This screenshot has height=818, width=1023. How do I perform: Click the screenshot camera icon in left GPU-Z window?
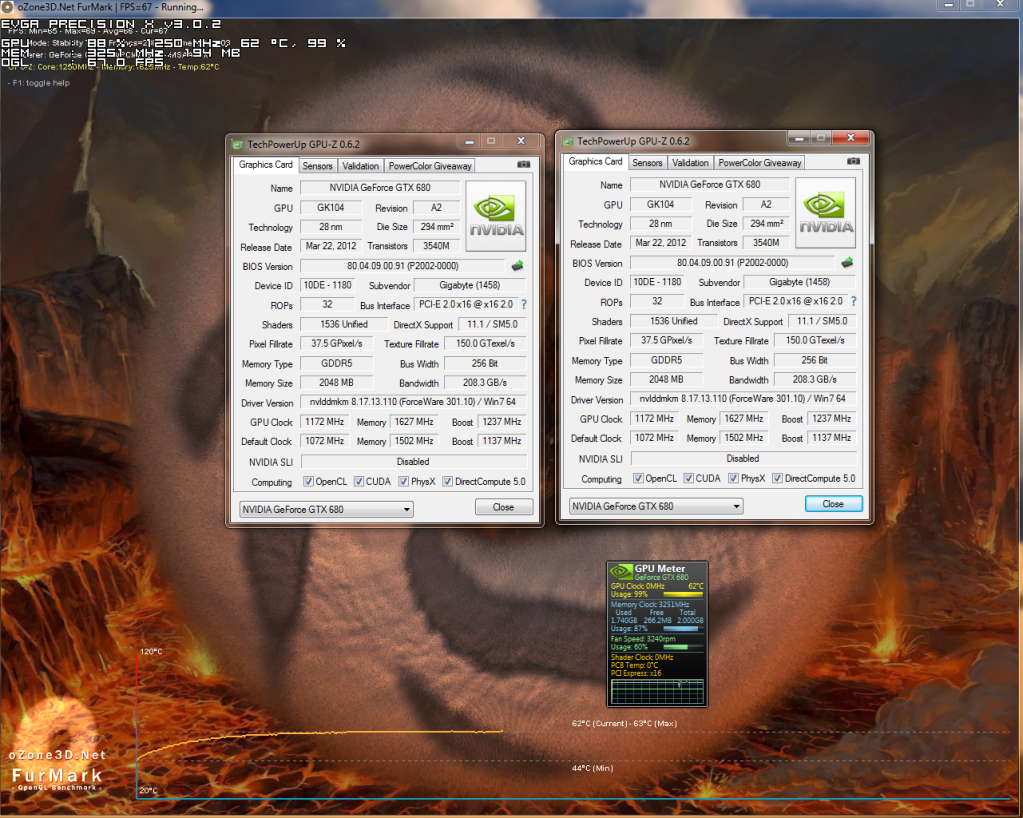click(x=523, y=164)
